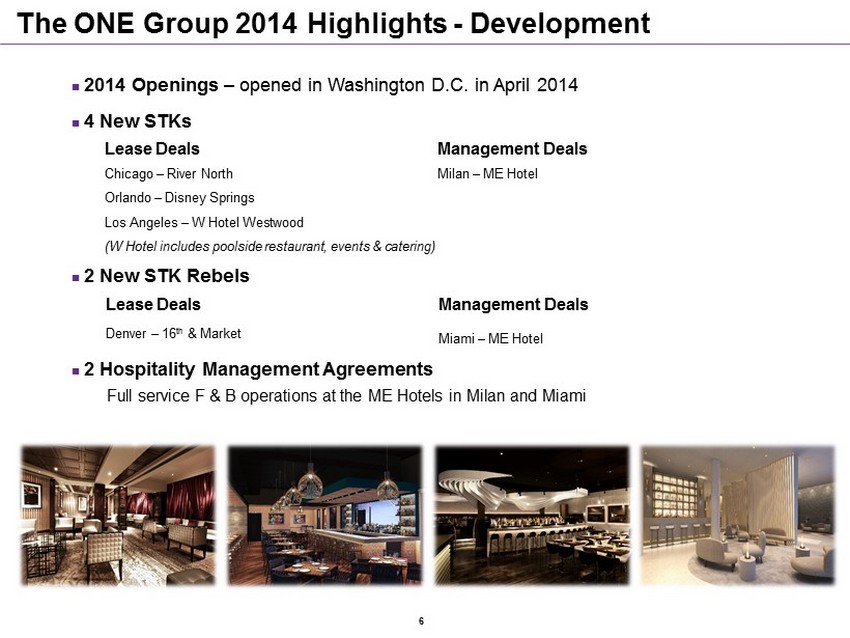Screen dimensions: 850x638
Task: Click "2 Hospitality Management Agreements" heading
Action: (x=259, y=369)
